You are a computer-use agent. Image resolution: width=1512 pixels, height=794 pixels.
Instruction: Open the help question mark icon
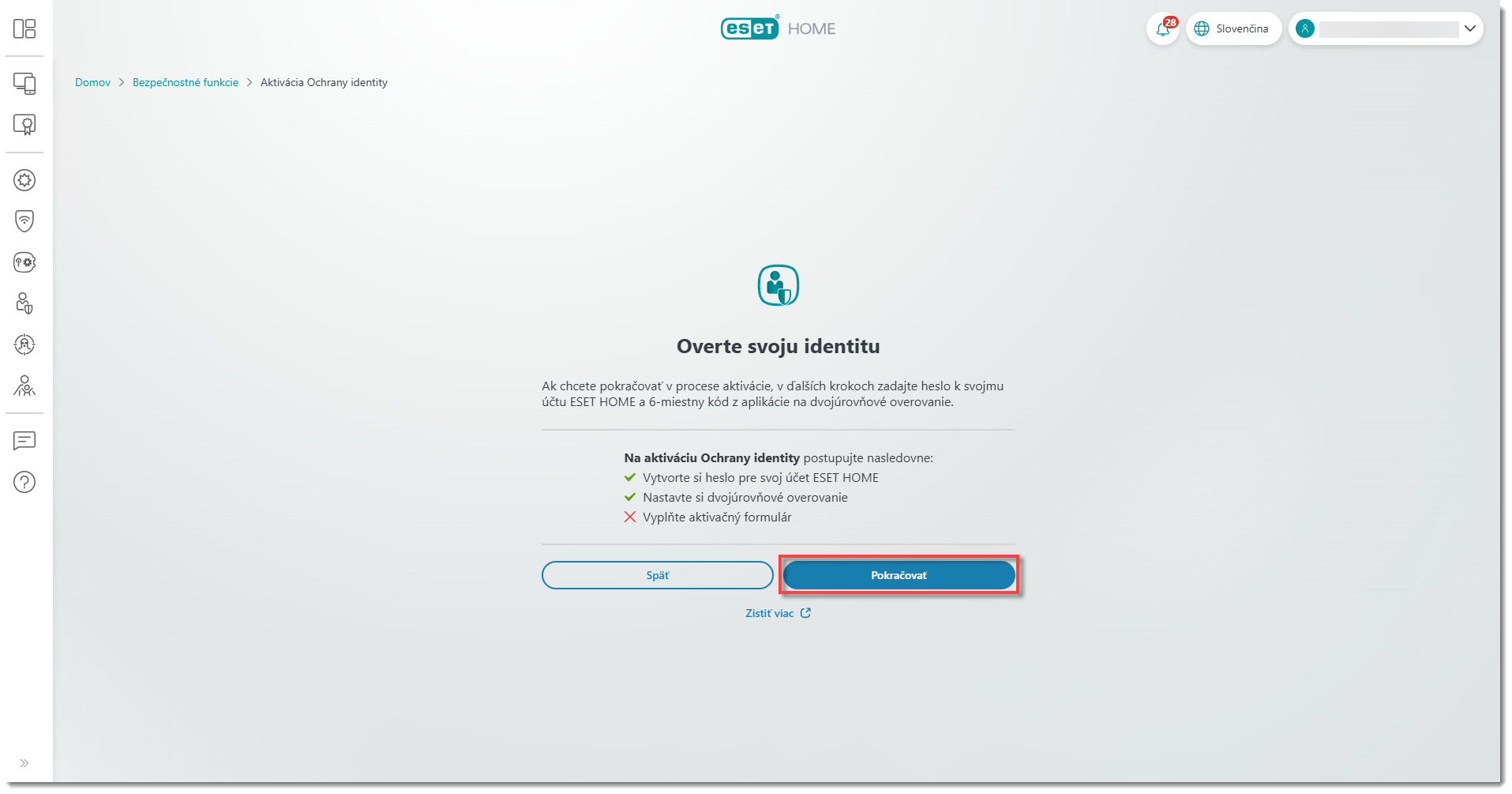pos(24,482)
